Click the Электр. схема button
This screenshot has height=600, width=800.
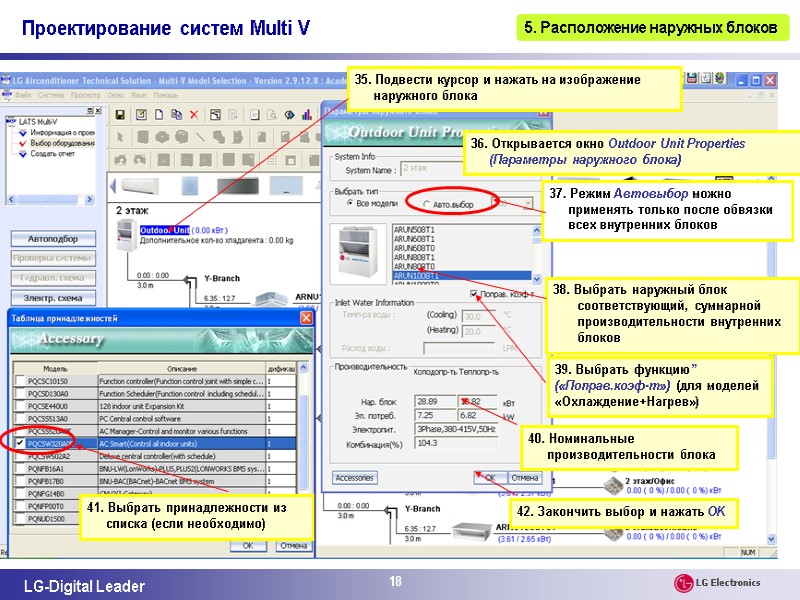coord(53,298)
